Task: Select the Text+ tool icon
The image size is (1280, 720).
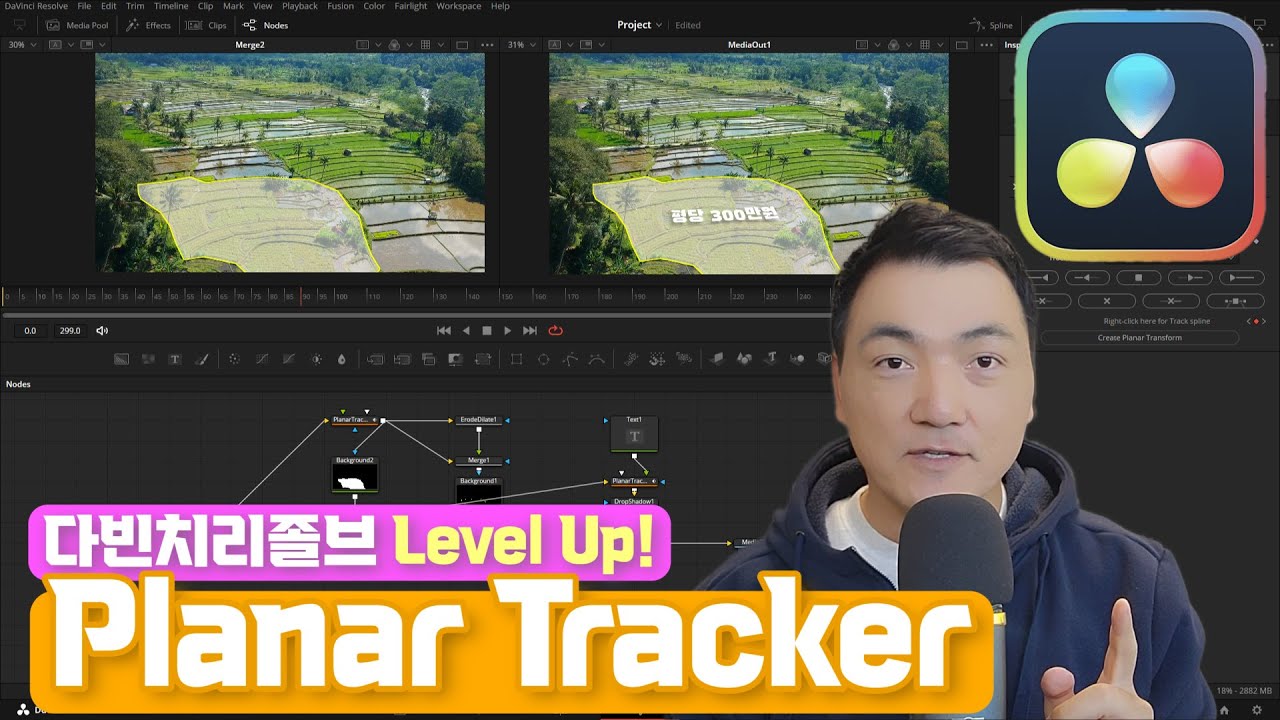Action: point(175,359)
